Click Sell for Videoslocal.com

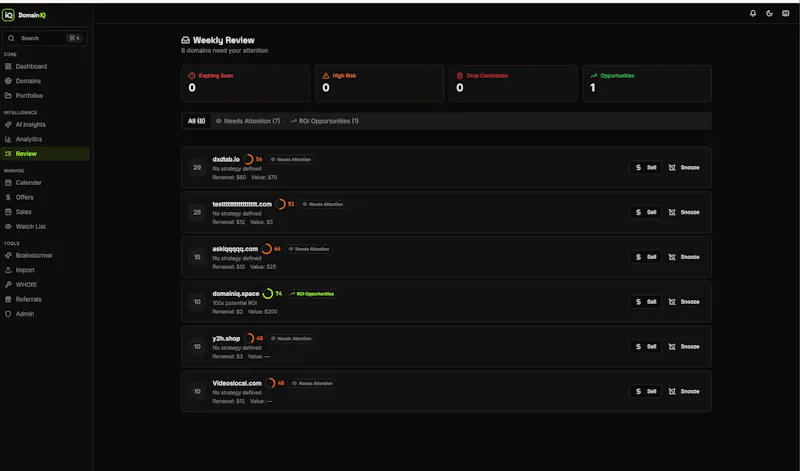coord(645,391)
